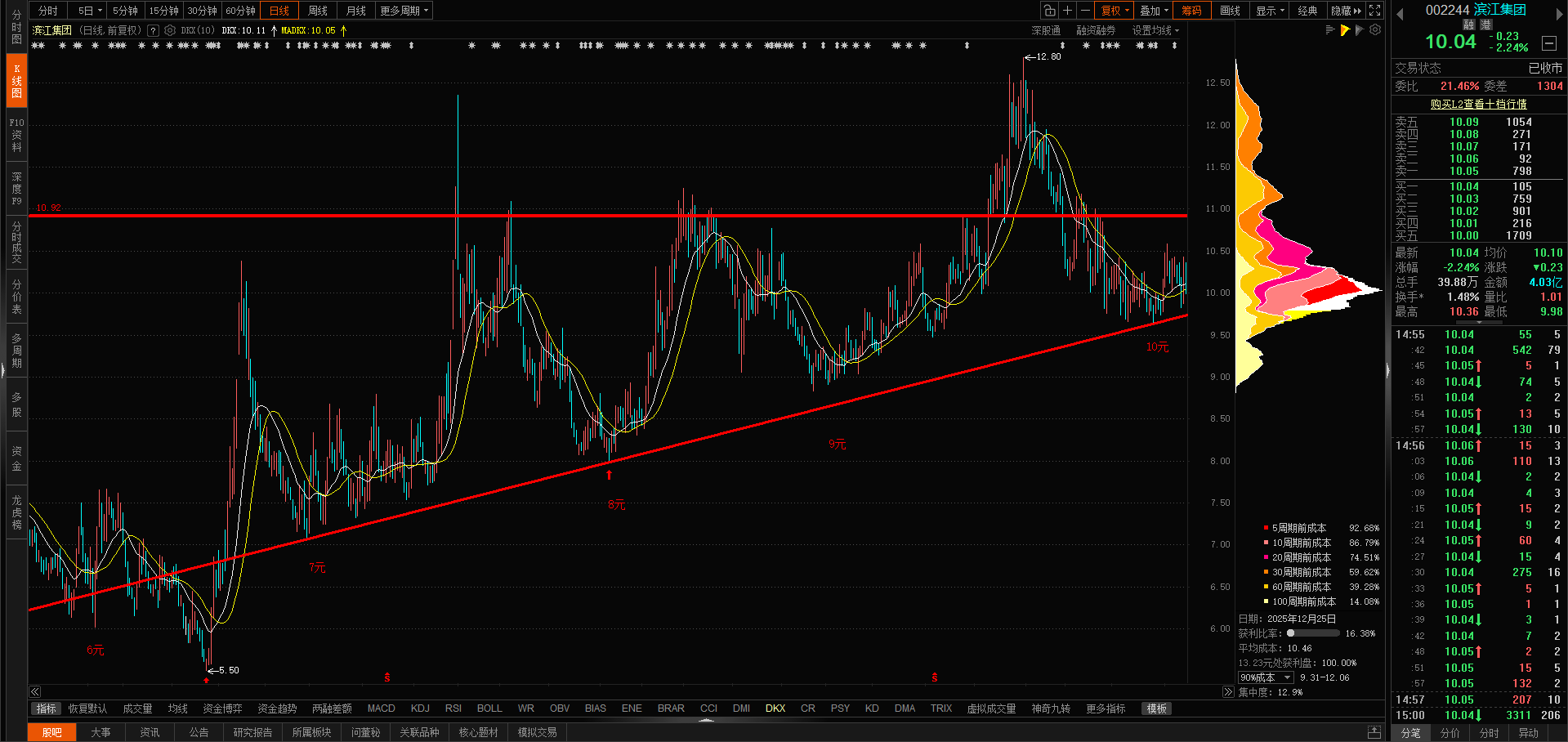Image resolution: width=1568 pixels, height=742 pixels.
Task: Click the lock icon in chart toolbar
Action: (x=1049, y=11)
